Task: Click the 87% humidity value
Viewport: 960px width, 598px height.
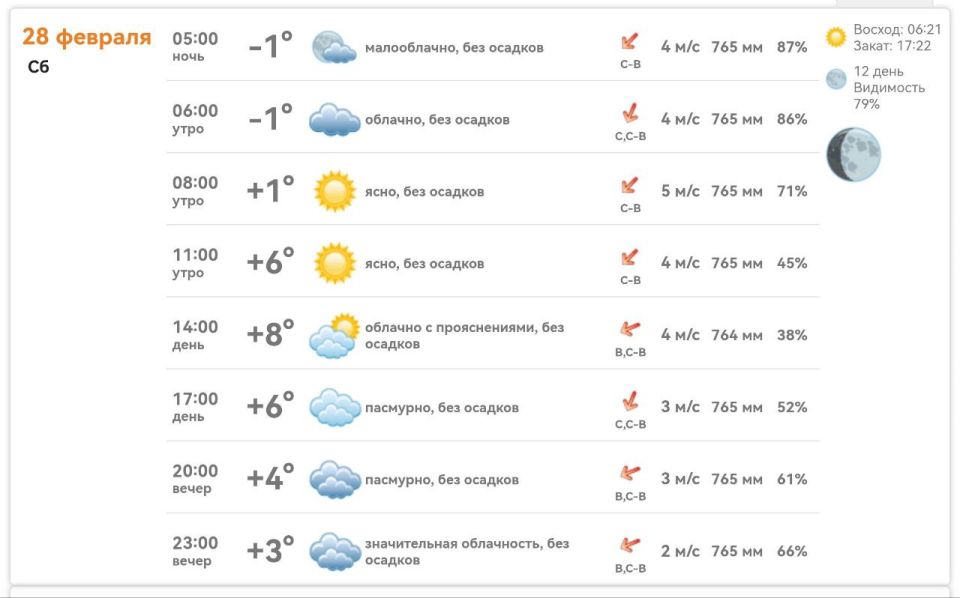Action: point(792,47)
